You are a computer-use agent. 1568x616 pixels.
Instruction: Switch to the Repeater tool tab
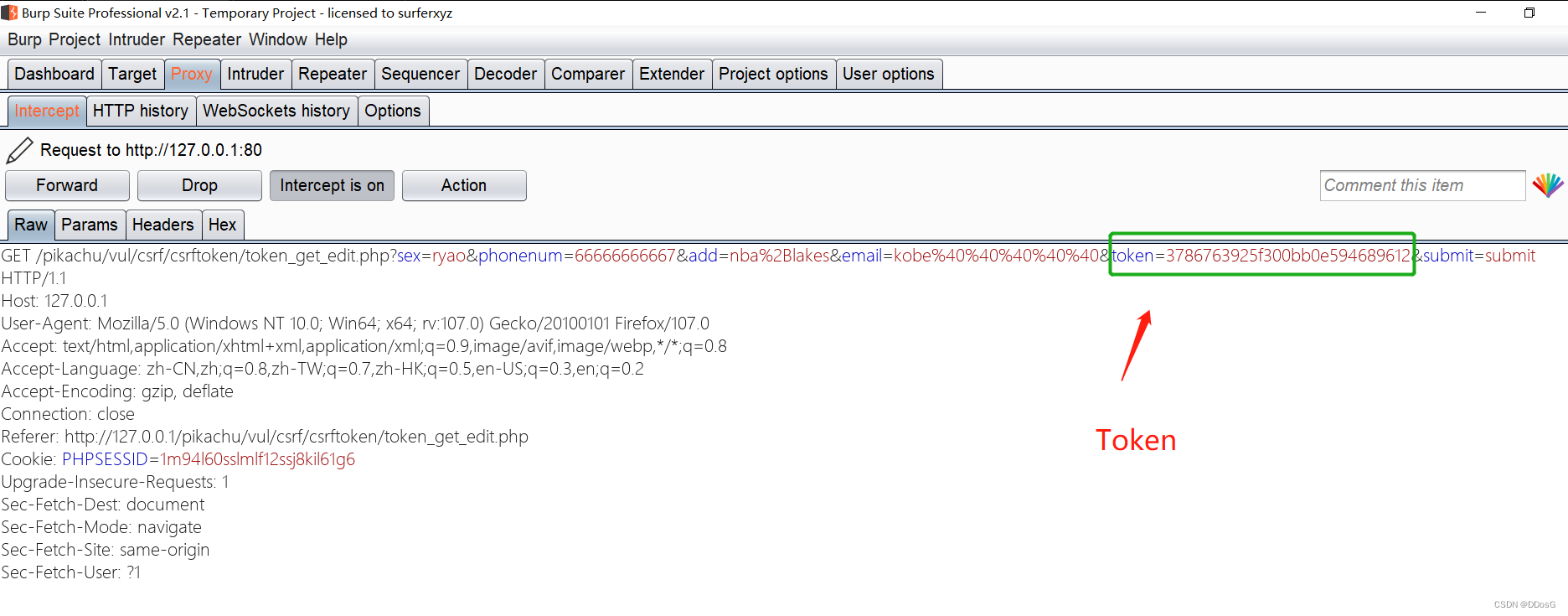click(333, 74)
